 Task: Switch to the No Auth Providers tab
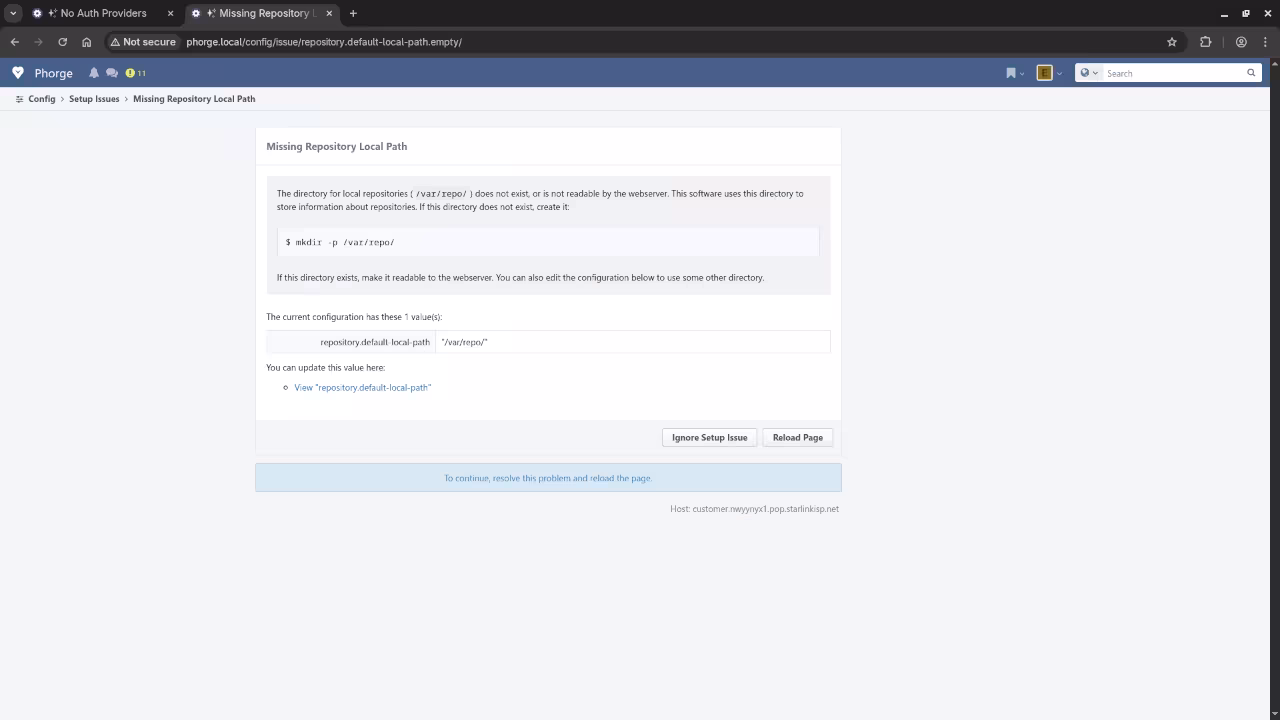[x=103, y=13]
